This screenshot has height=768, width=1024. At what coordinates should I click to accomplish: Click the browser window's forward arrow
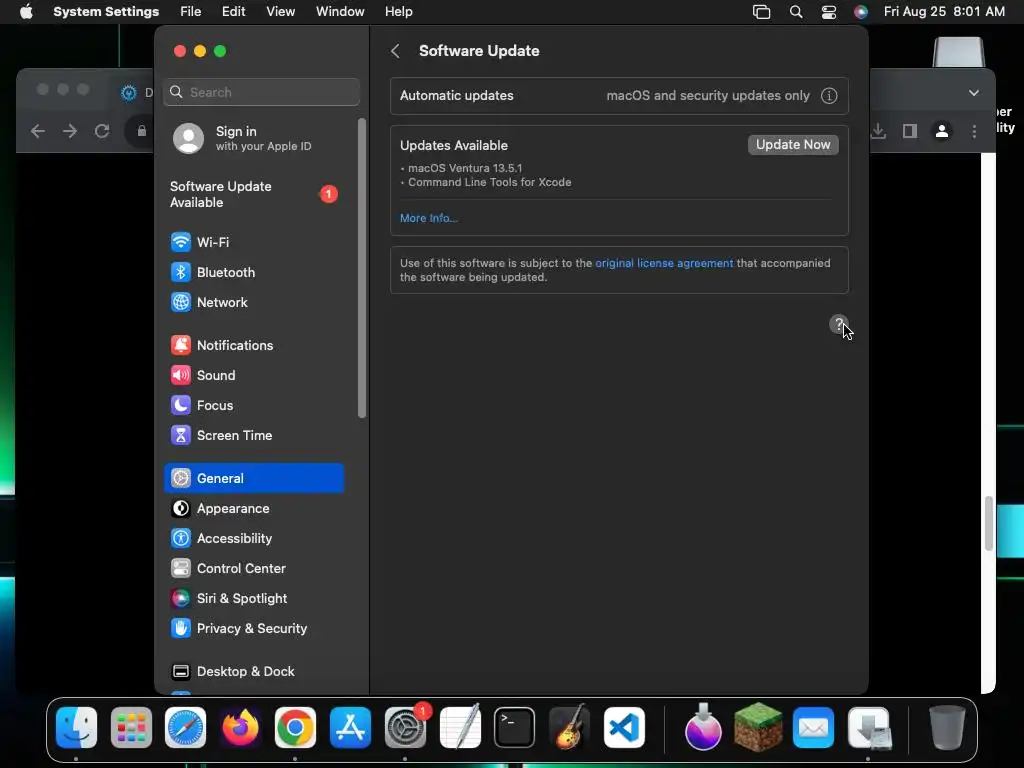click(70, 131)
